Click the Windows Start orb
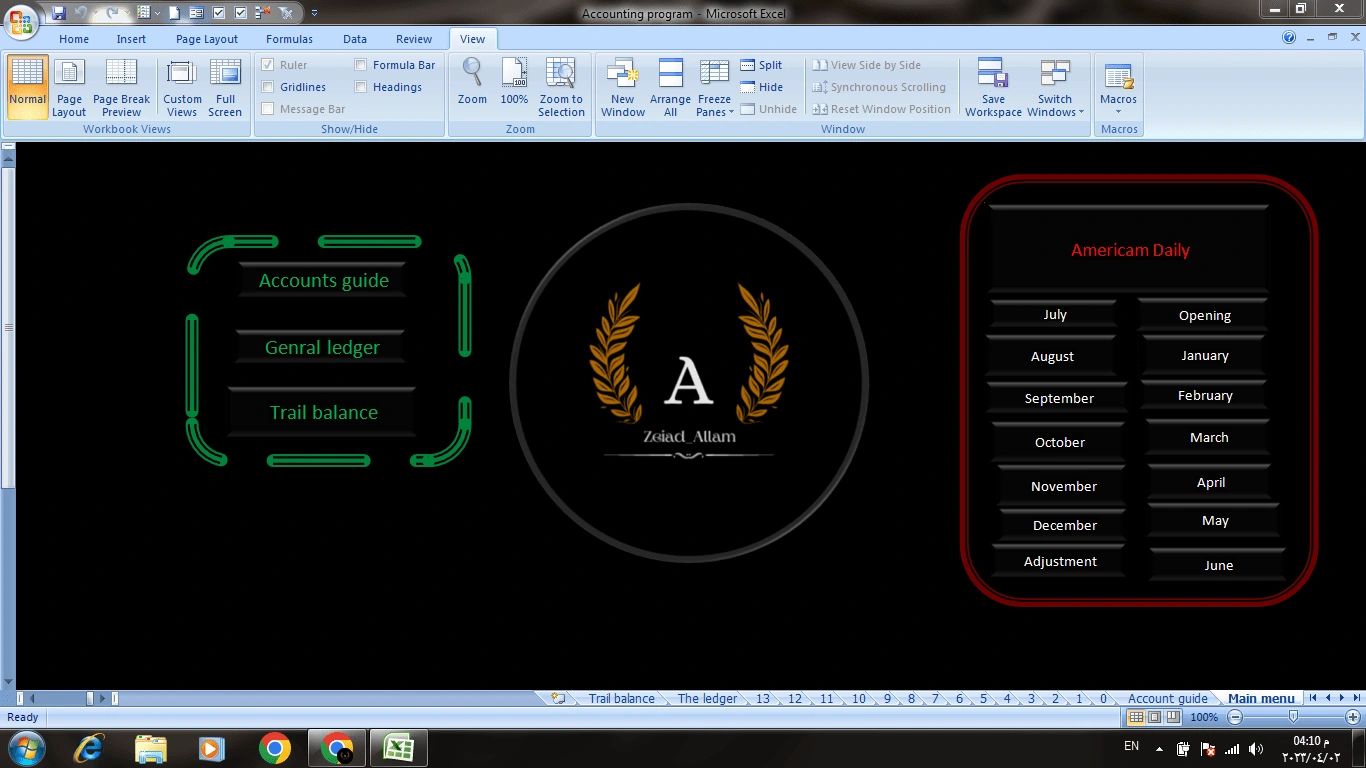 tap(25, 748)
